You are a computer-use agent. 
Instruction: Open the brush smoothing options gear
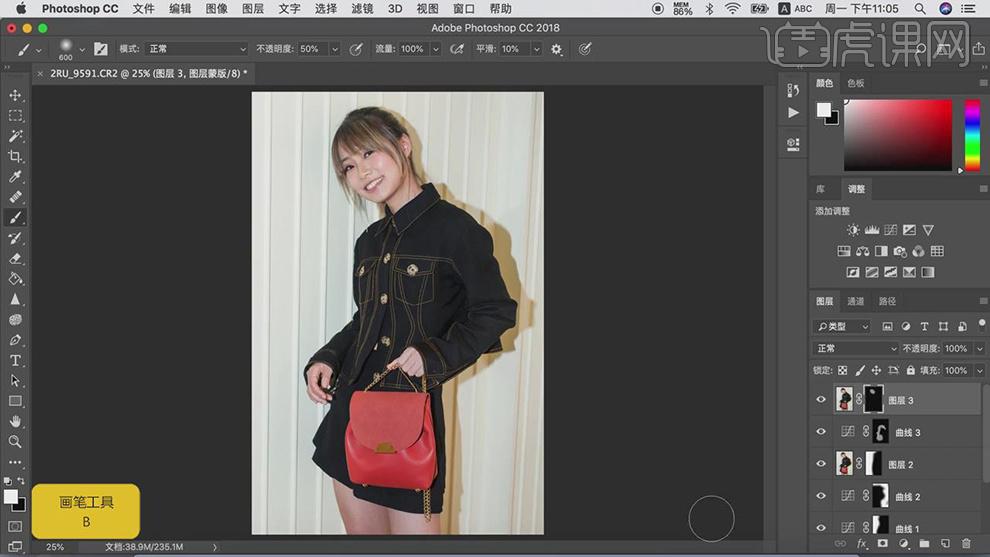tap(556, 49)
